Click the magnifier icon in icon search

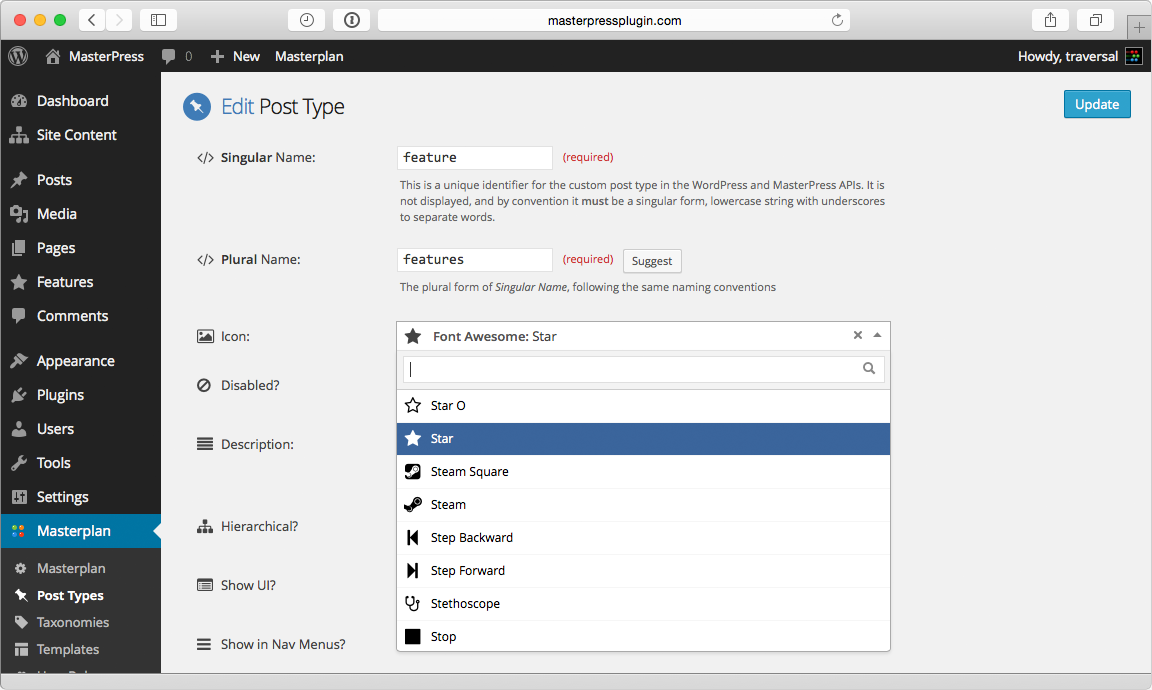(869, 369)
